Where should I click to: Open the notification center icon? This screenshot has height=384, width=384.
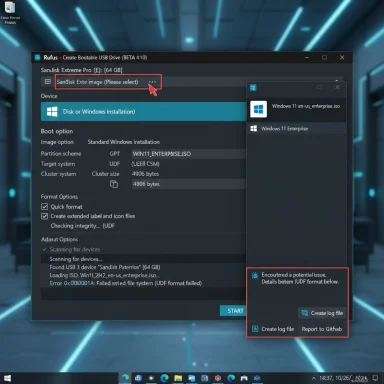[x=375, y=378]
